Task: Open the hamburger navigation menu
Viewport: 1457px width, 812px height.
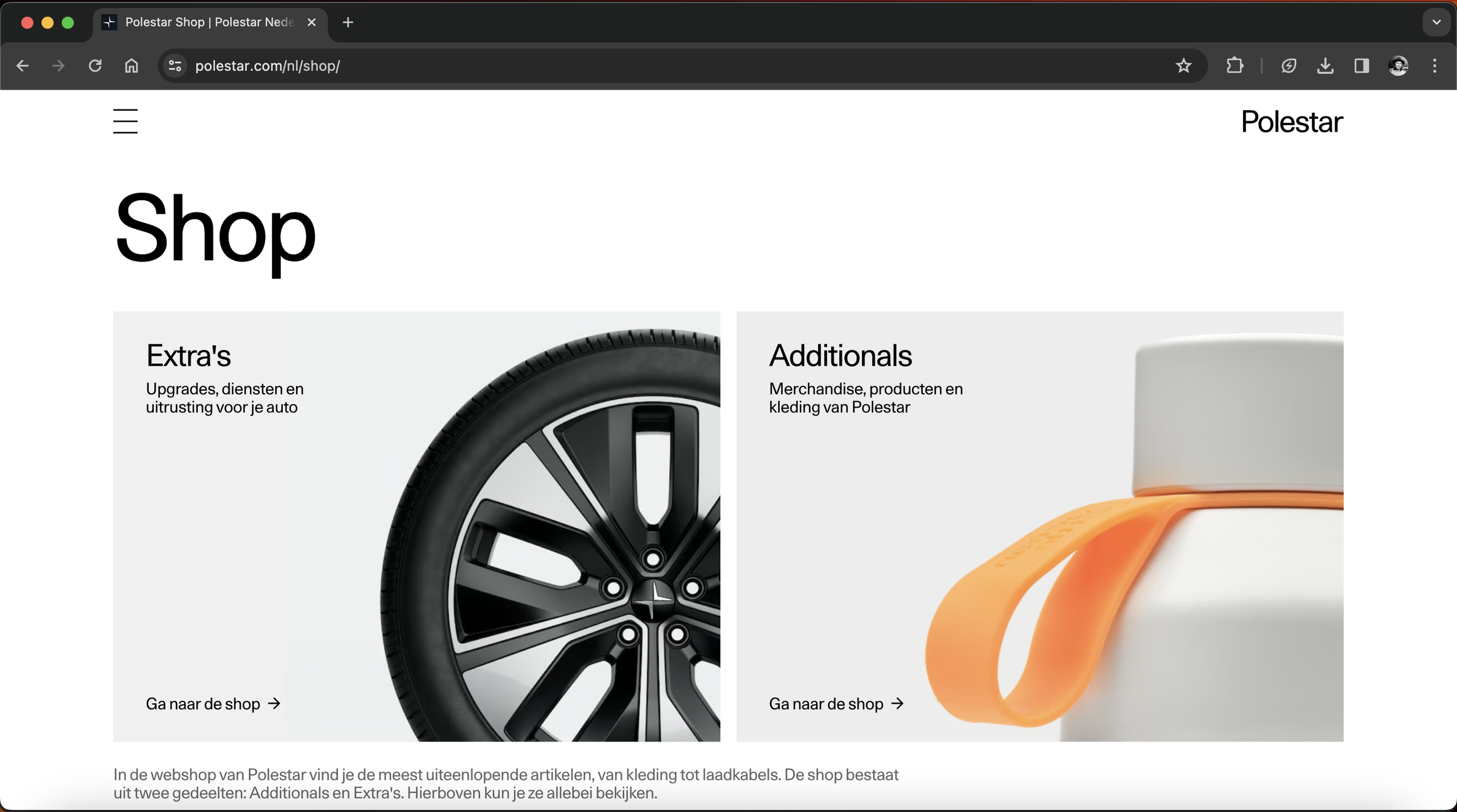Action: click(x=125, y=121)
